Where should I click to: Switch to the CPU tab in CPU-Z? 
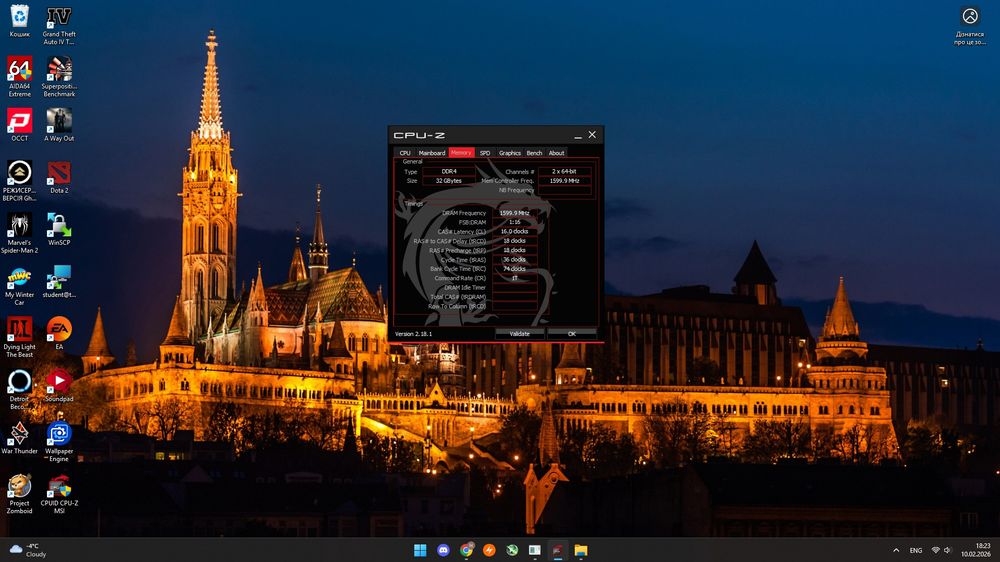(405, 153)
